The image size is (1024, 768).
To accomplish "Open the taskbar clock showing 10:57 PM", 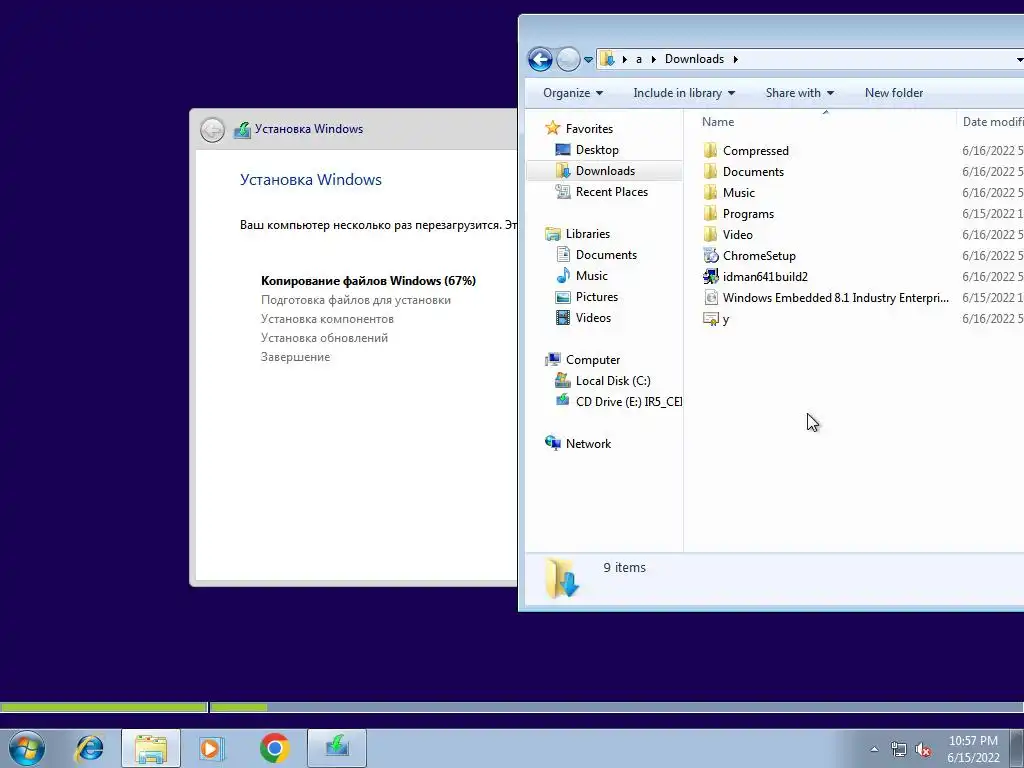I will click(x=973, y=749).
